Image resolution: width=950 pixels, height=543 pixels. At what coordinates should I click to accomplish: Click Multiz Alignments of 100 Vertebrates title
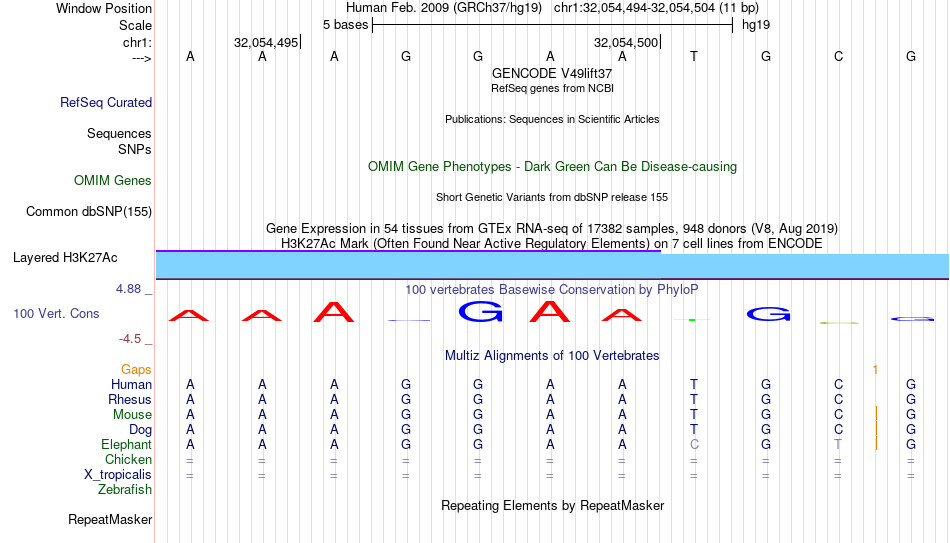(x=552, y=356)
